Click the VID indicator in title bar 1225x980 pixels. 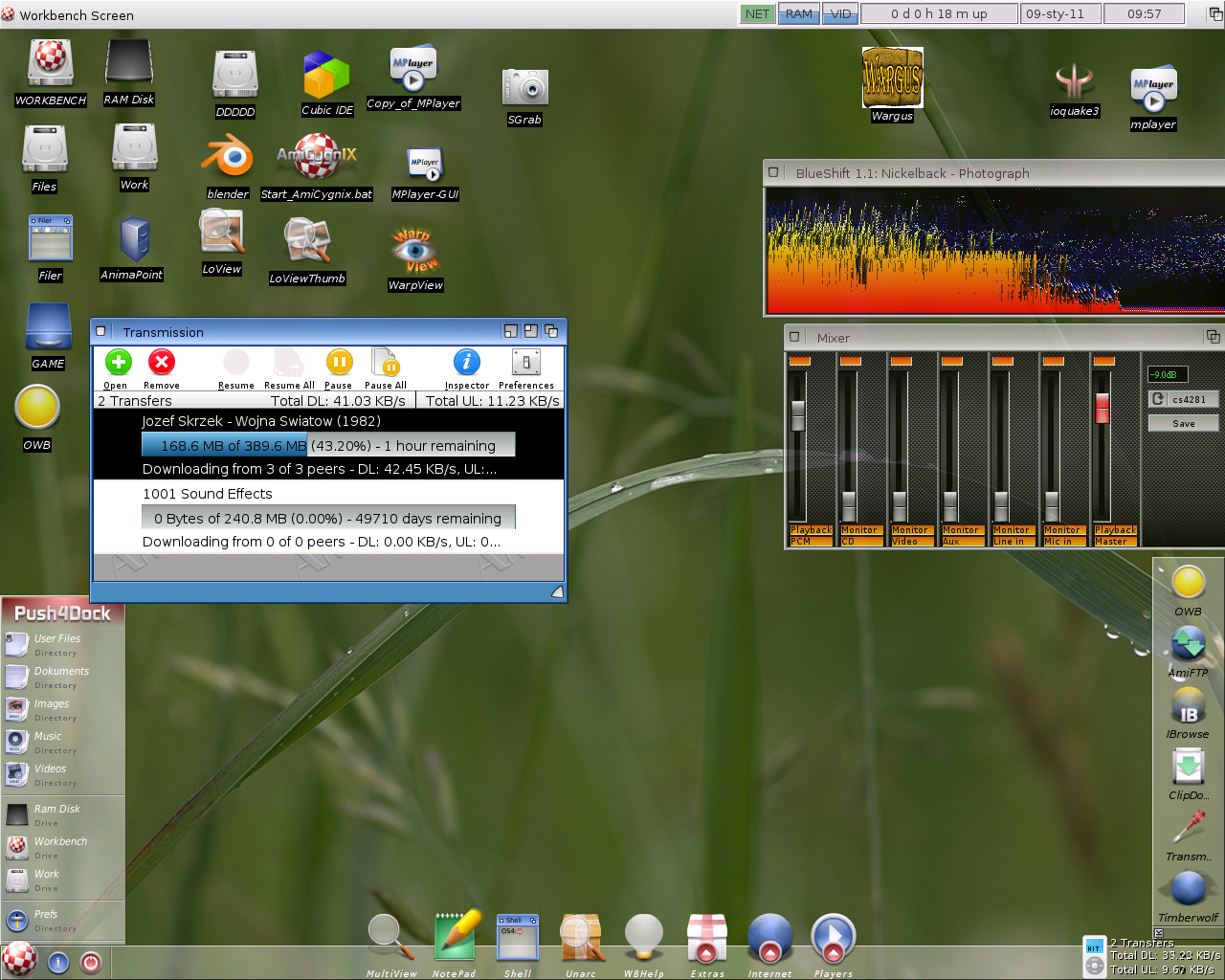point(840,13)
